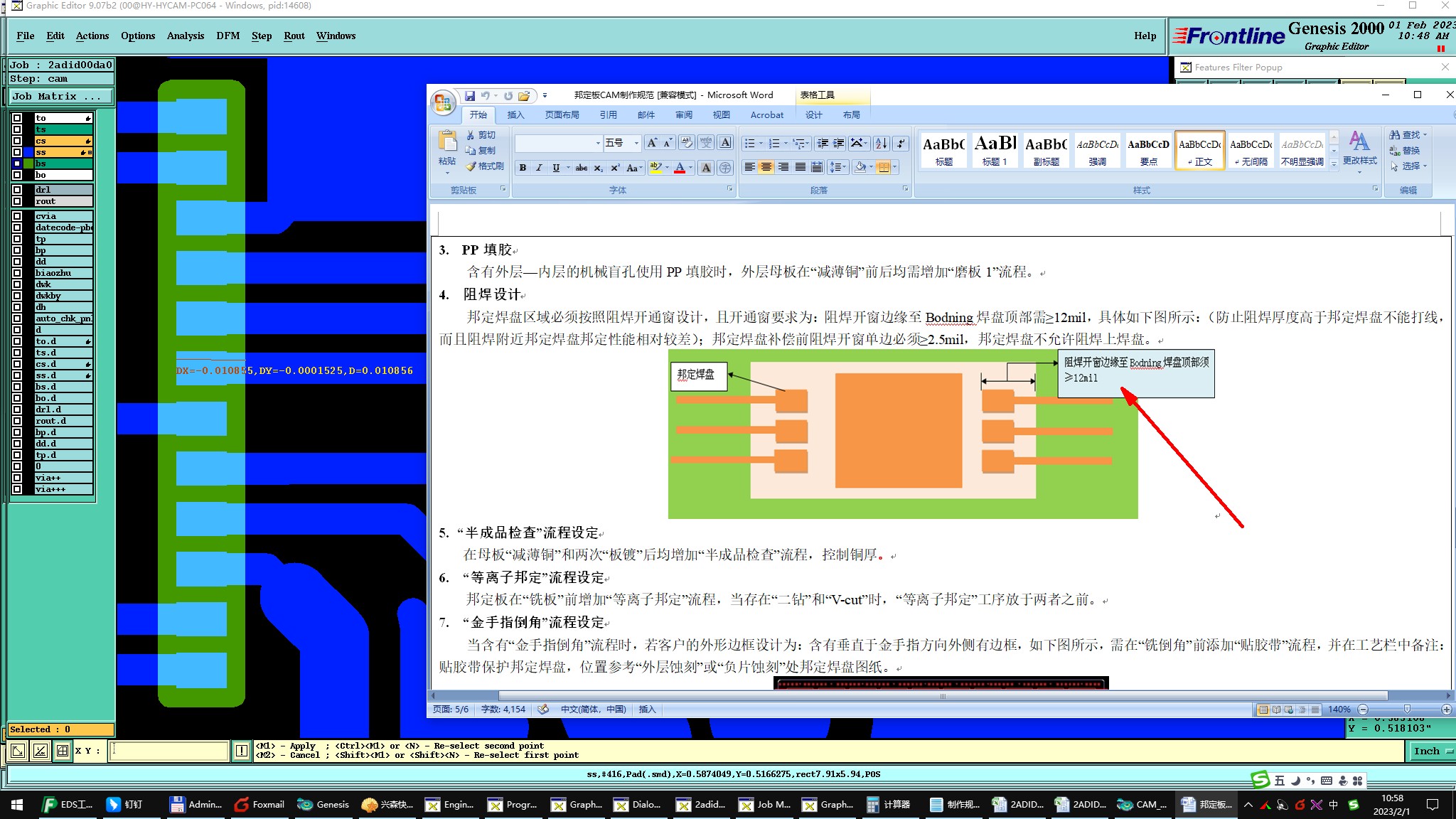Click the Italic formatting icon
The height and width of the screenshot is (819, 1456).
pos(539,168)
